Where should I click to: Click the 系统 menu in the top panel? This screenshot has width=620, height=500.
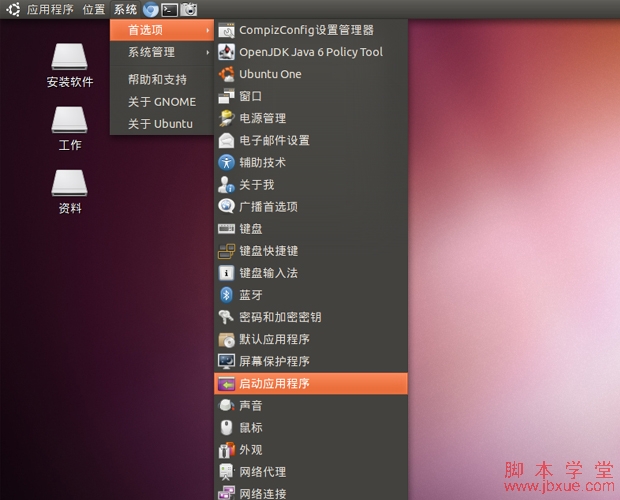coord(125,9)
